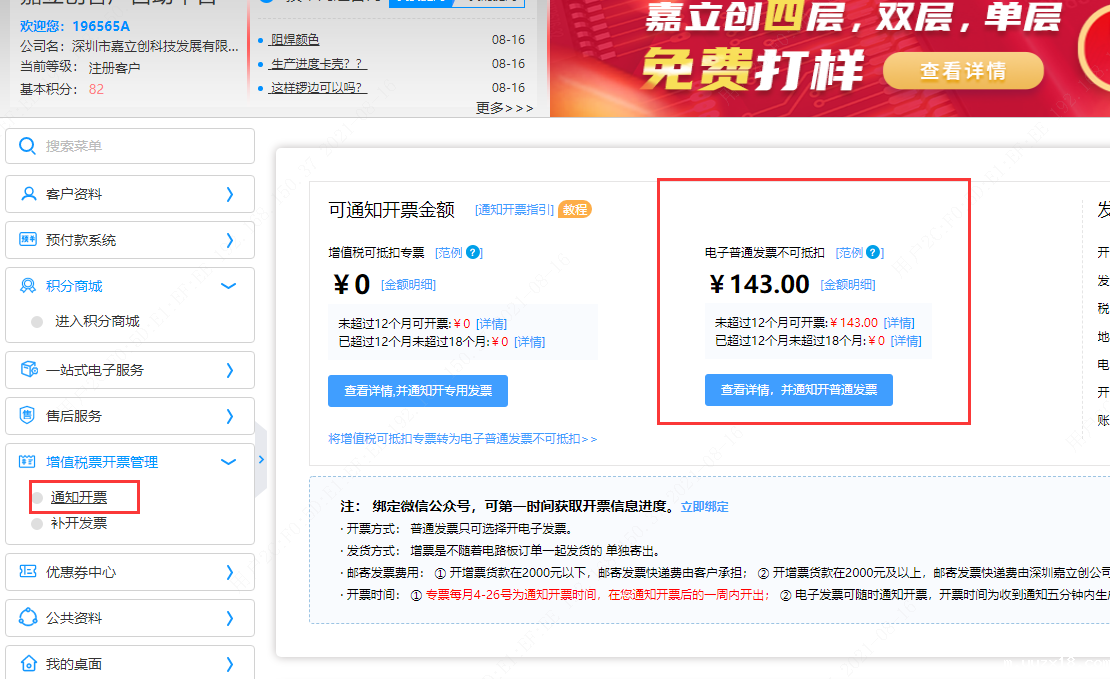Expand the 客户资料 menu chevron
Image resolution: width=1110 pixels, height=679 pixels.
tap(229, 194)
